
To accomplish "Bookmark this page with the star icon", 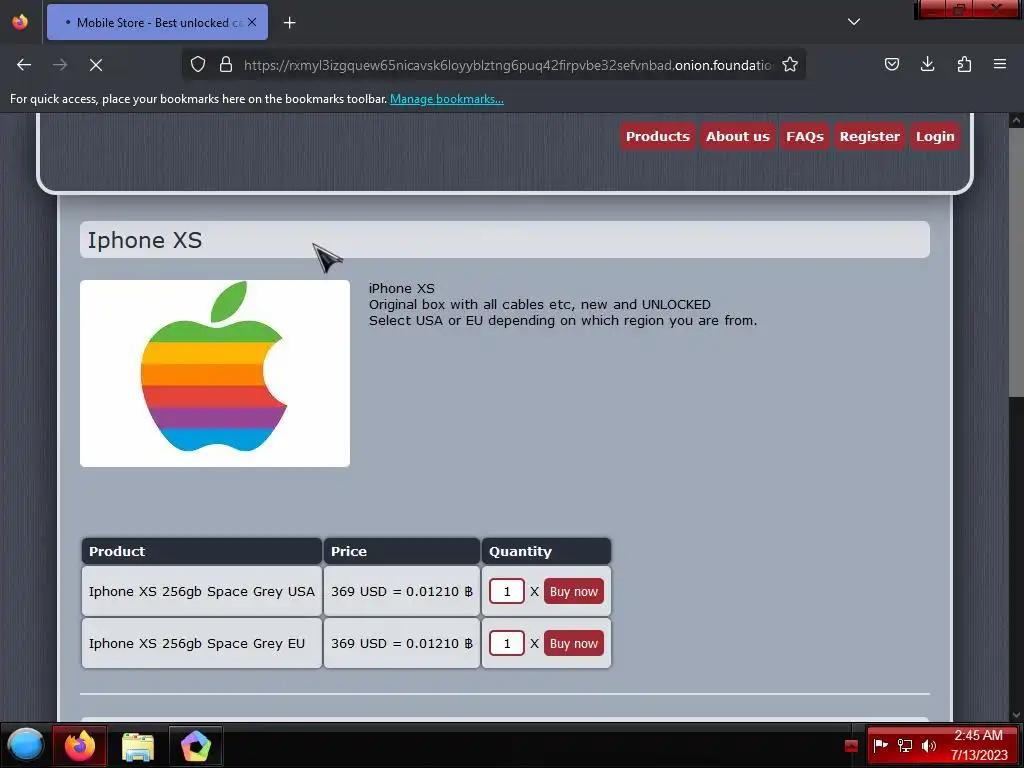I will click(790, 64).
